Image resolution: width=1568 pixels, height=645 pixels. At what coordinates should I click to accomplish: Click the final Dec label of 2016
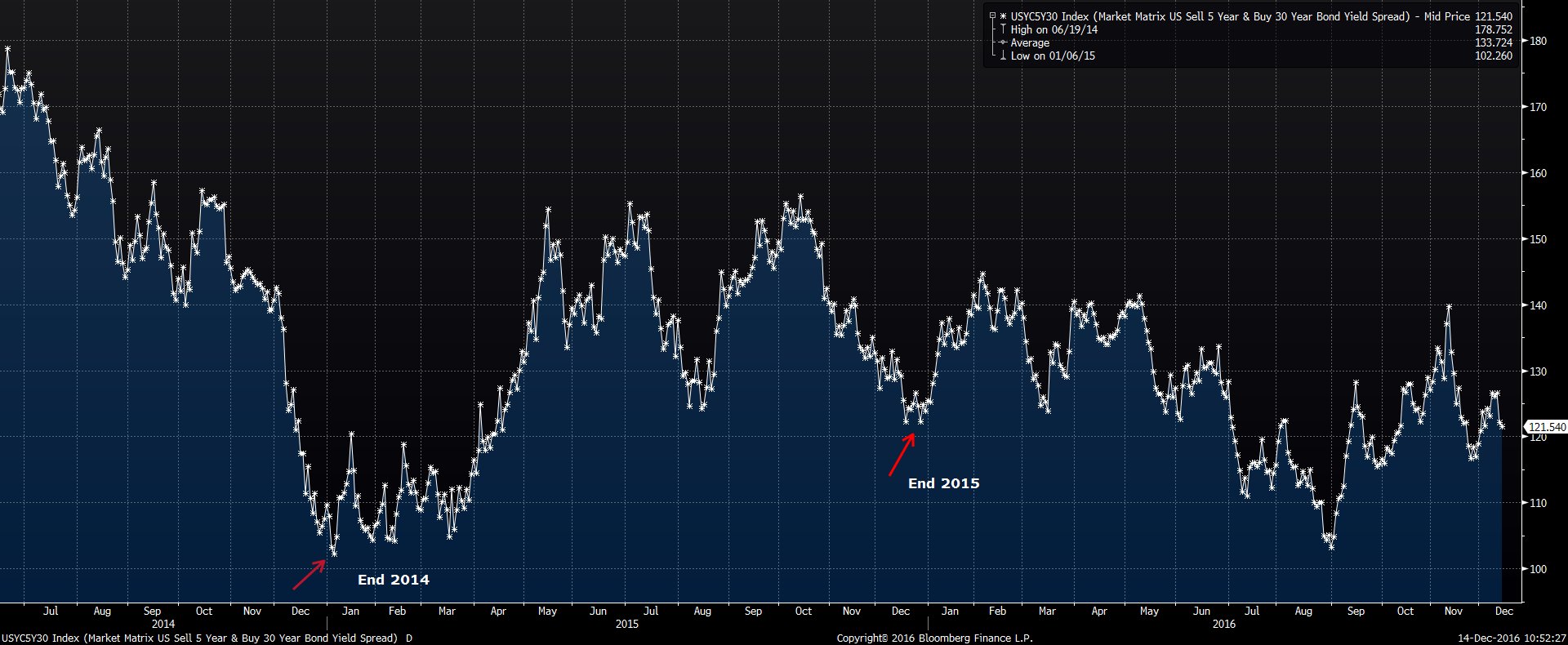pyautogui.click(x=1504, y=611)
